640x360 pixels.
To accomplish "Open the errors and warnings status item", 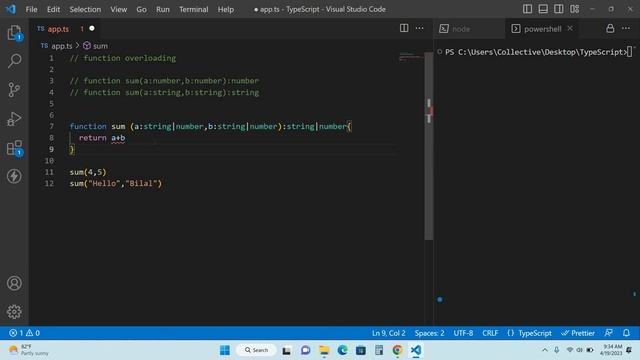I will pyautogui.click(x=24, y=333).
